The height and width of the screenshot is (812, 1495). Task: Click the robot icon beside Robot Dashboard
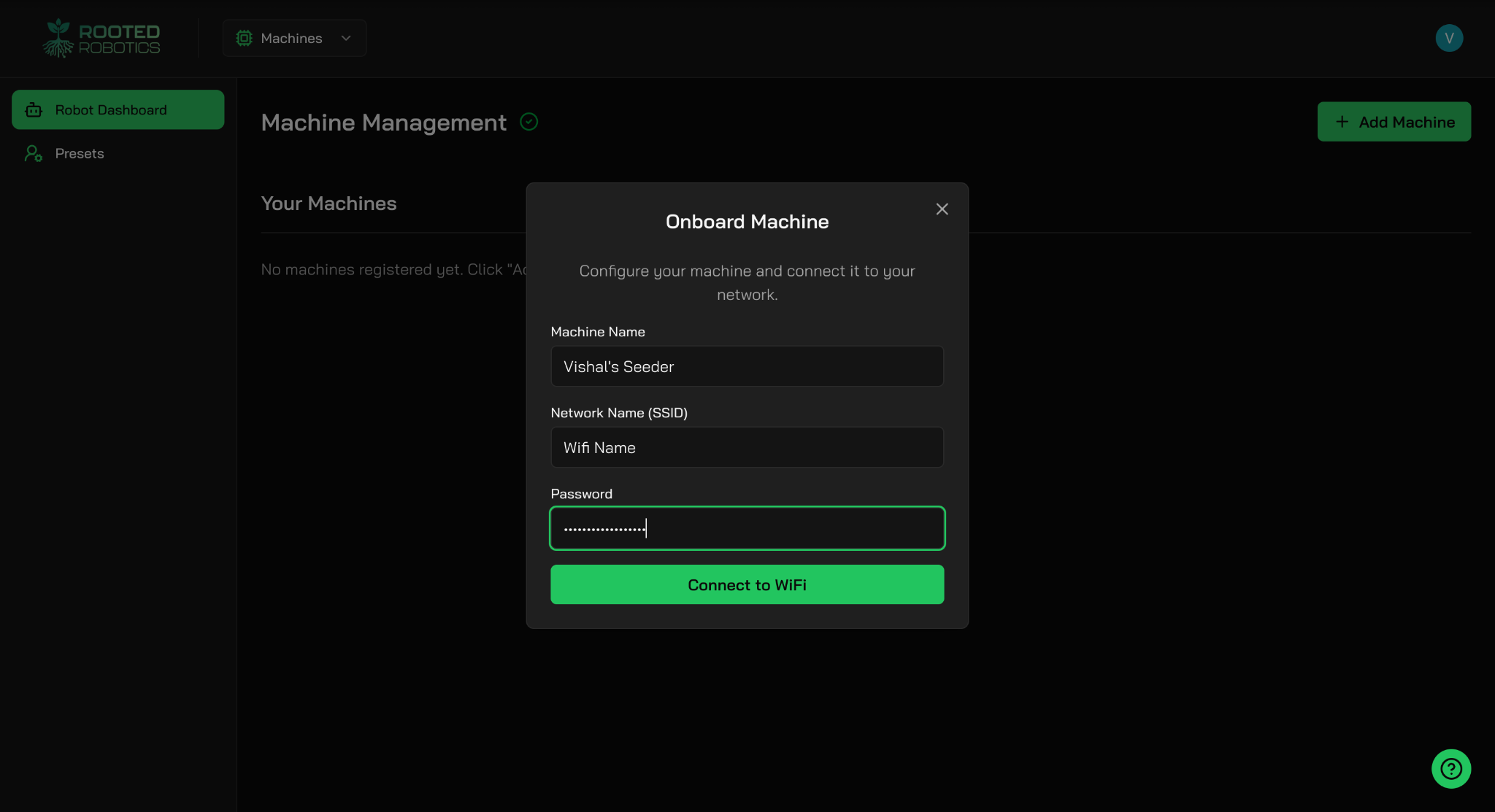(x=34, y=110)
